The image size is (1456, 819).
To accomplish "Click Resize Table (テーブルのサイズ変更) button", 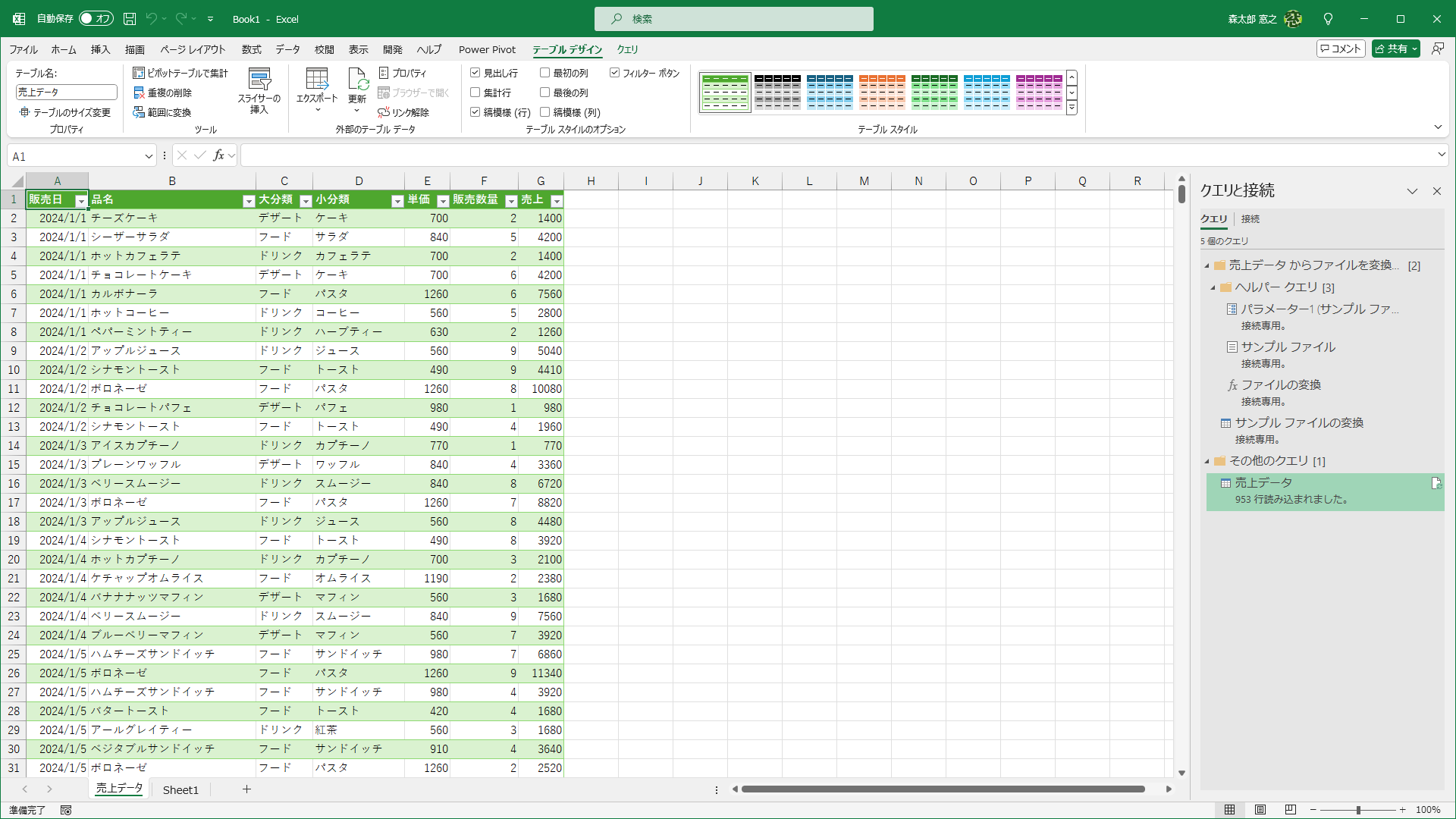I will click(x=64, y=112).
